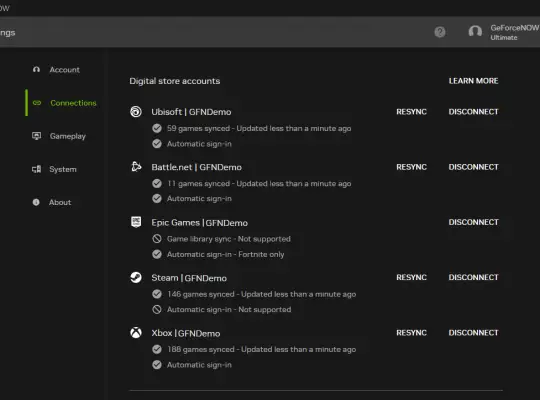This screenshot has width=540, height=400.
Task: Click the Account headset icon
Action: click(x=36, y=70)
